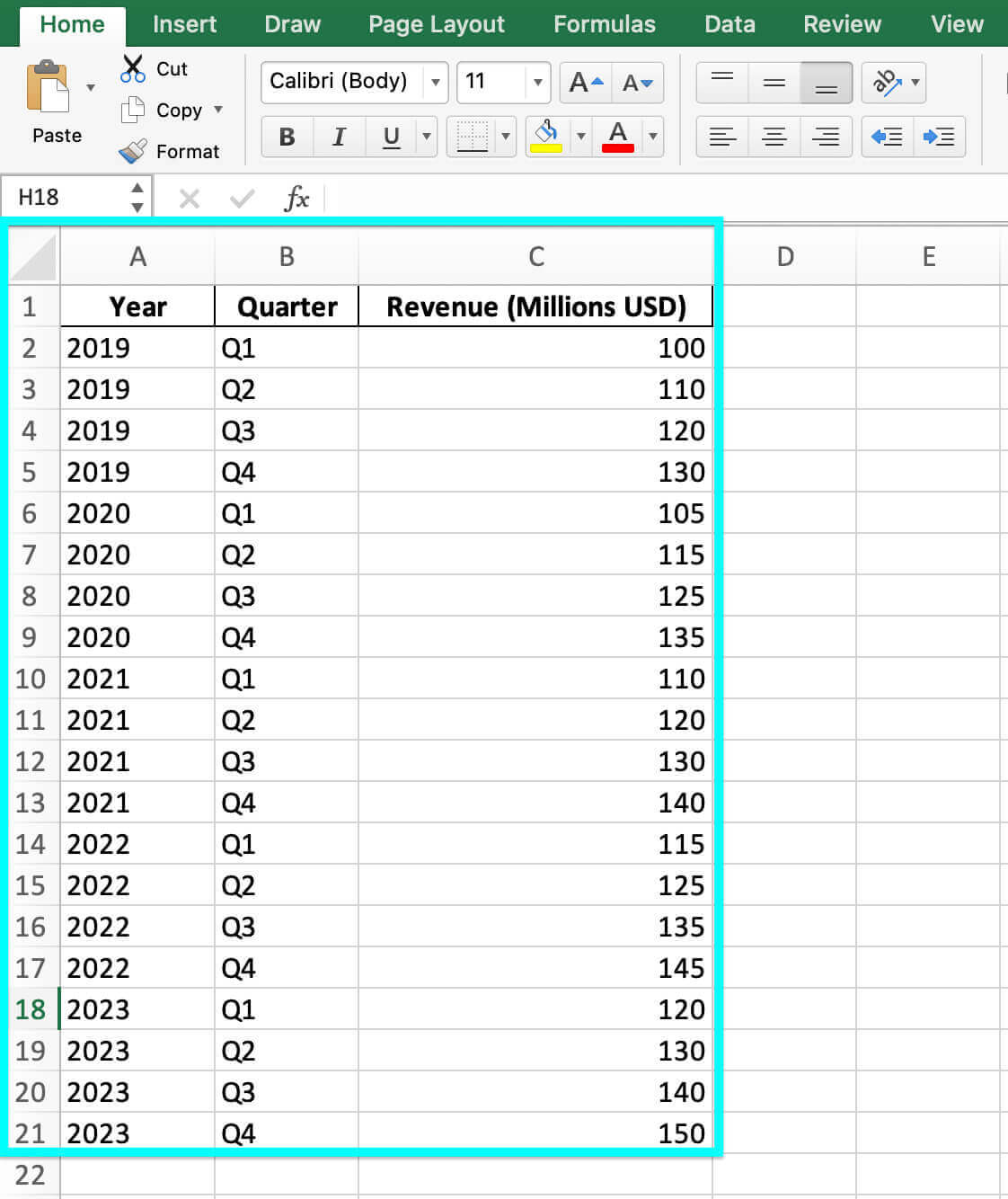Viewport: 1008px width, 1199px height.
Task: Select the Format painter brush icon
Action: (133, 151)
